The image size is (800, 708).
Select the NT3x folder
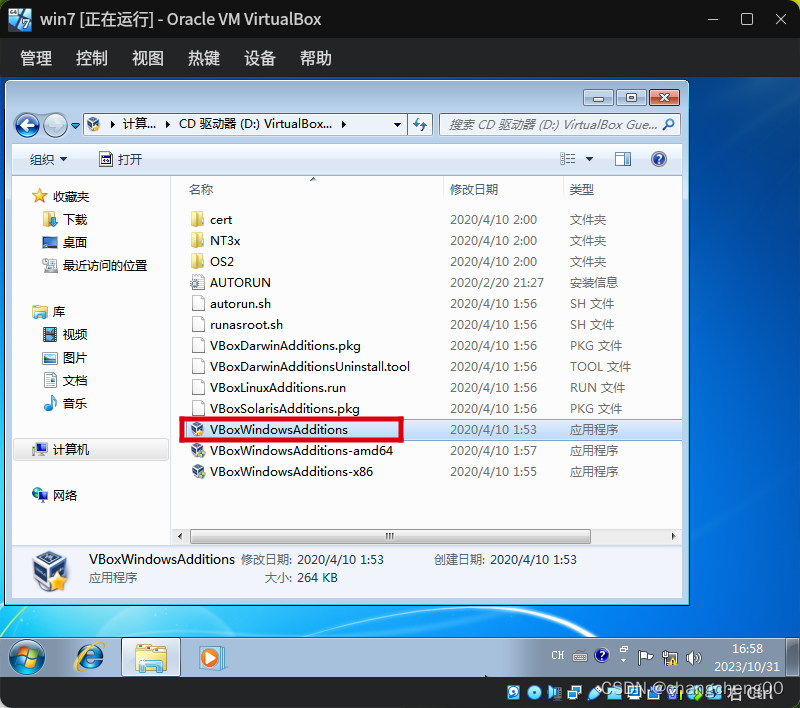point(225,240)
